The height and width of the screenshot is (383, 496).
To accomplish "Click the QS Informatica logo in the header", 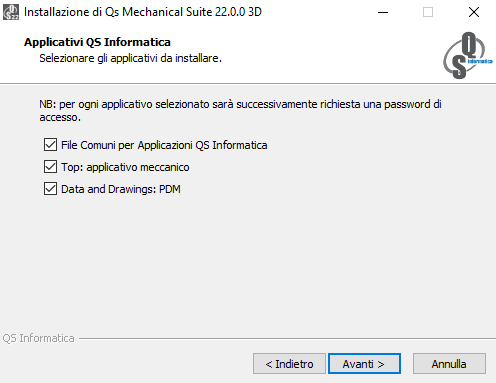I will (468, 55).
